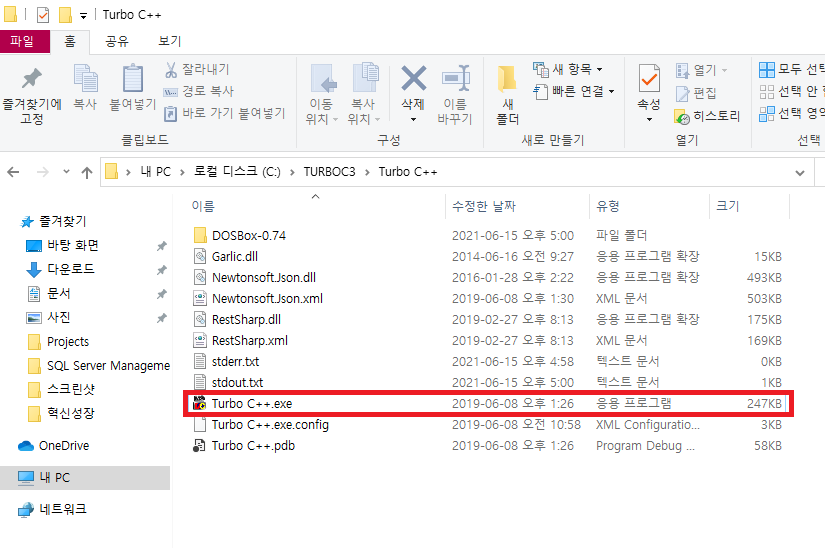Select the Newtonsoft.Json.xml file
Viewport: 825px width, 548px height.
[x=488, y=299]
